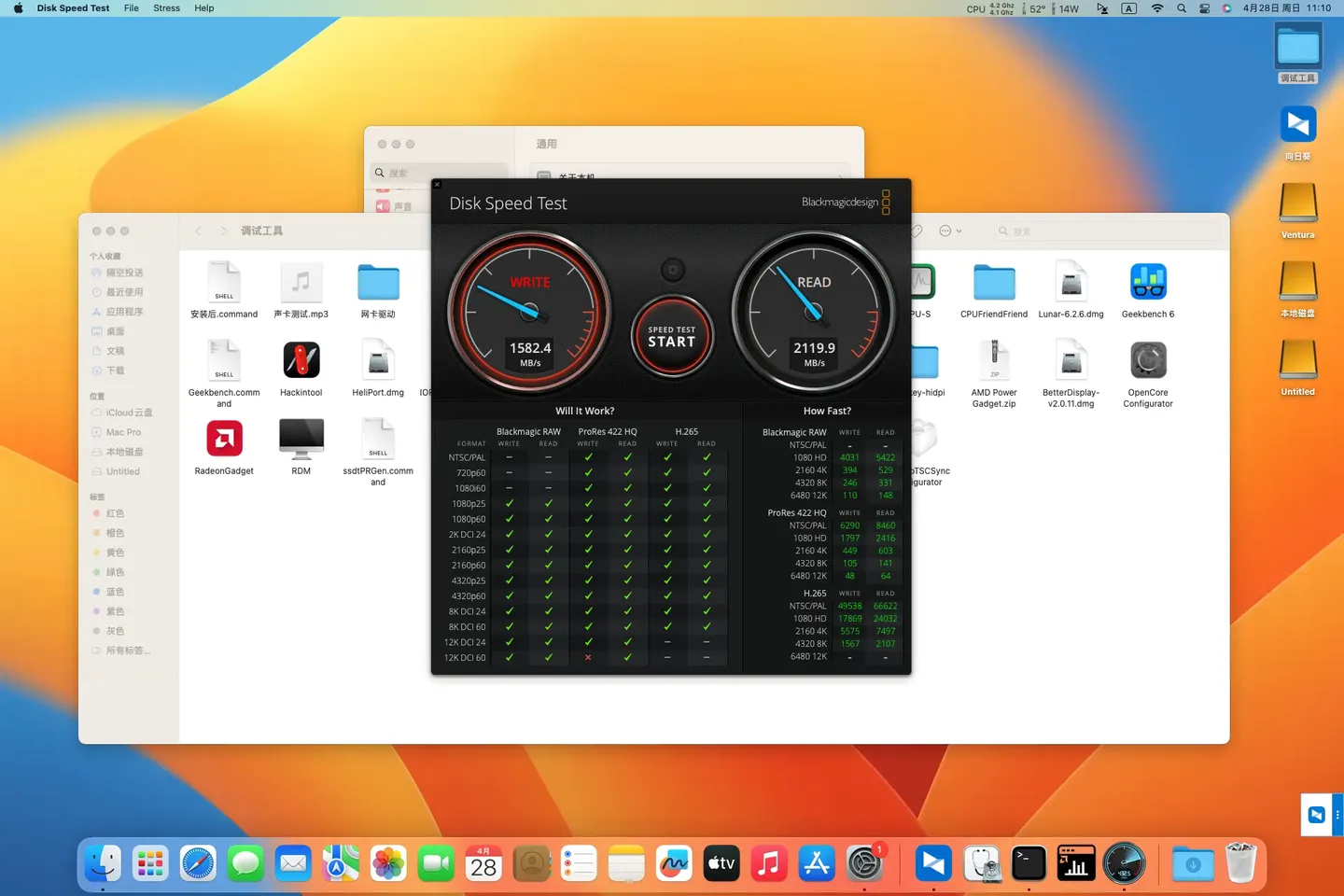Screen dimensions: 1344x896
Task: Open the HeliPort.dmg disk image
Action: [x=377, y=358]
